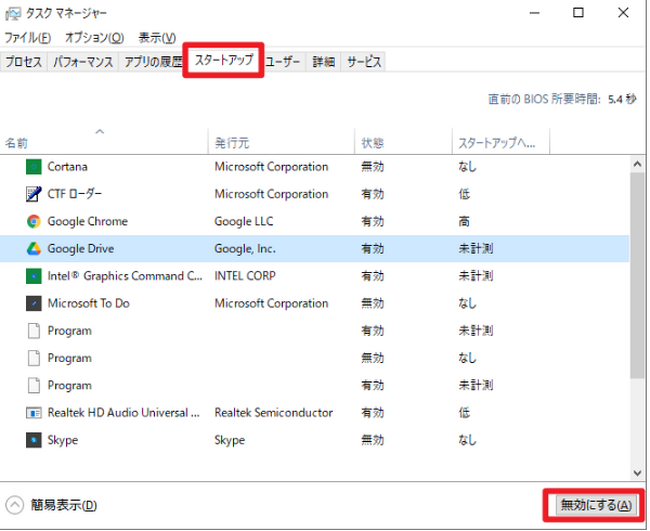Viewport: 650px width, 531px height.
Task: Select the スタートアップ tab
Action: pyautogui.click(x=224, y=60)
